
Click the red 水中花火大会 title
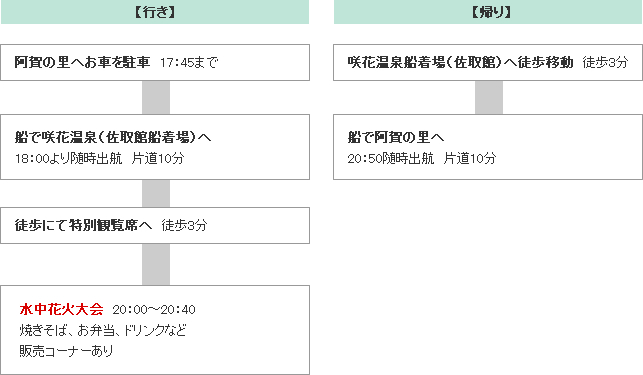pyautogui.click(x=62, y=309)
